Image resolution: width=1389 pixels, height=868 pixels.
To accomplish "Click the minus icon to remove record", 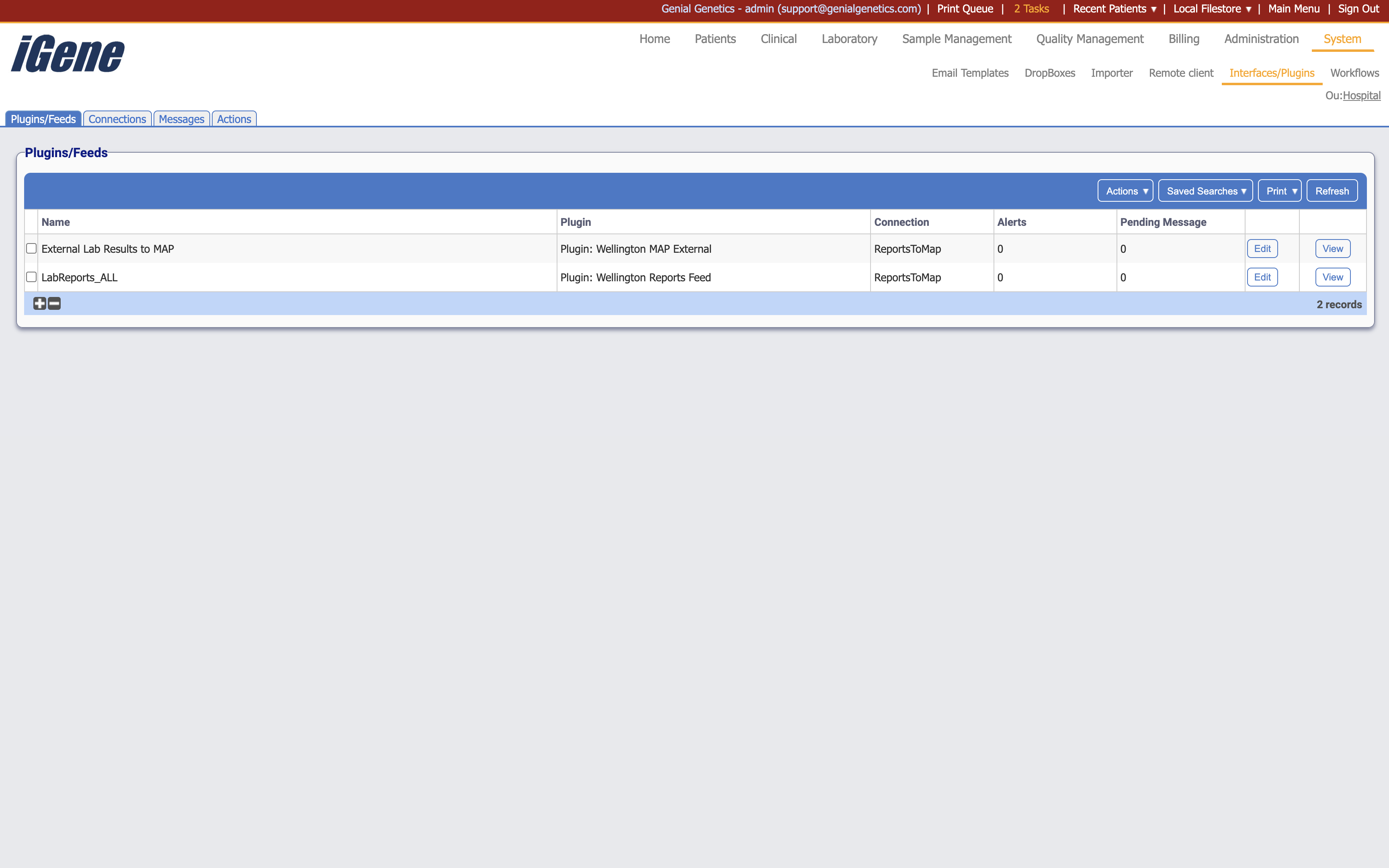I will coord(53,304).
